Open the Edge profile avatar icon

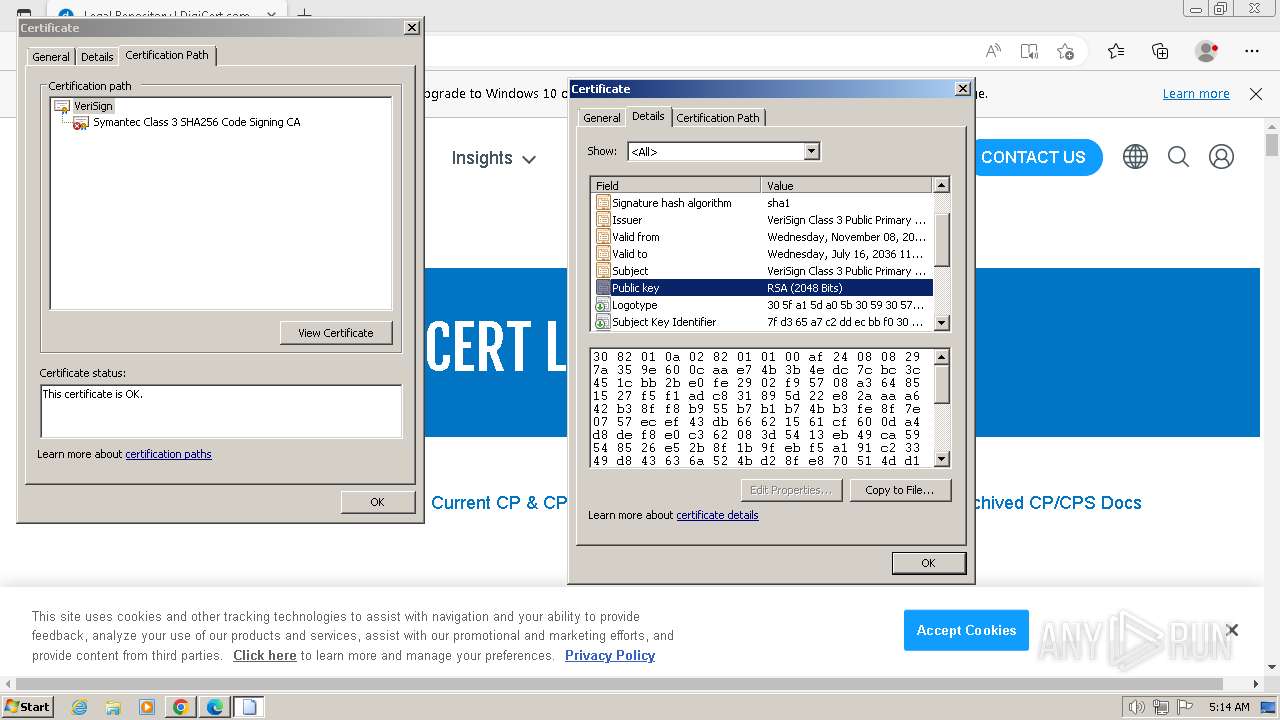pyautogui.click(x=1207, y=51)
